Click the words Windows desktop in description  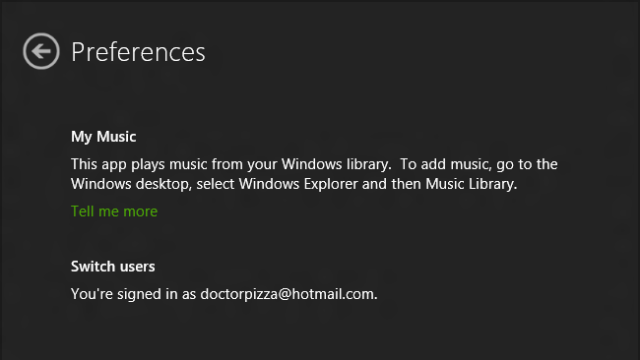(x=130, y=184)
